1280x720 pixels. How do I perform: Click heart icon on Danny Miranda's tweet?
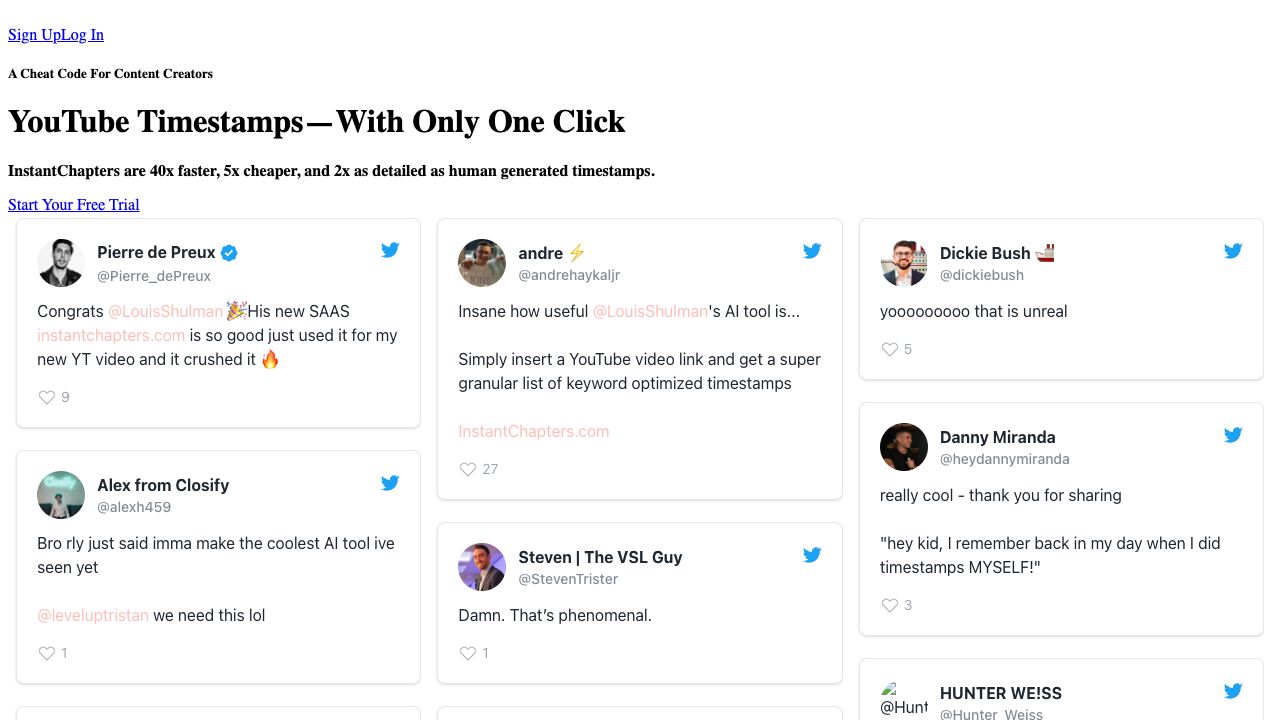pyautogui.click(x=889, y=605)
